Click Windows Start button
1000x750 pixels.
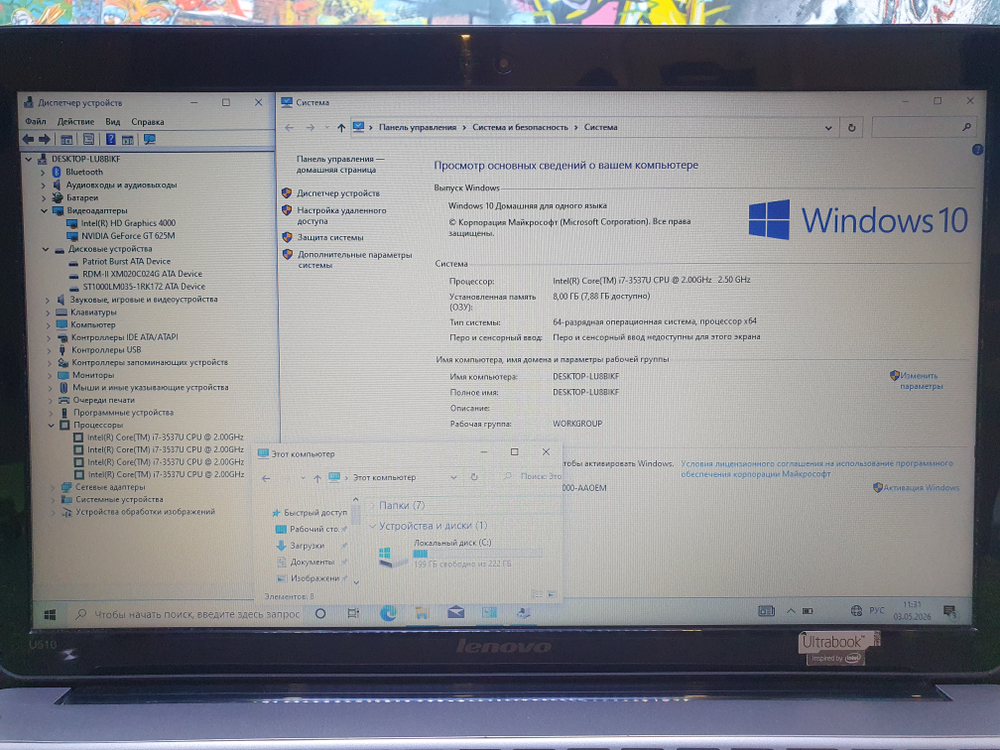(x=50, y=614)
